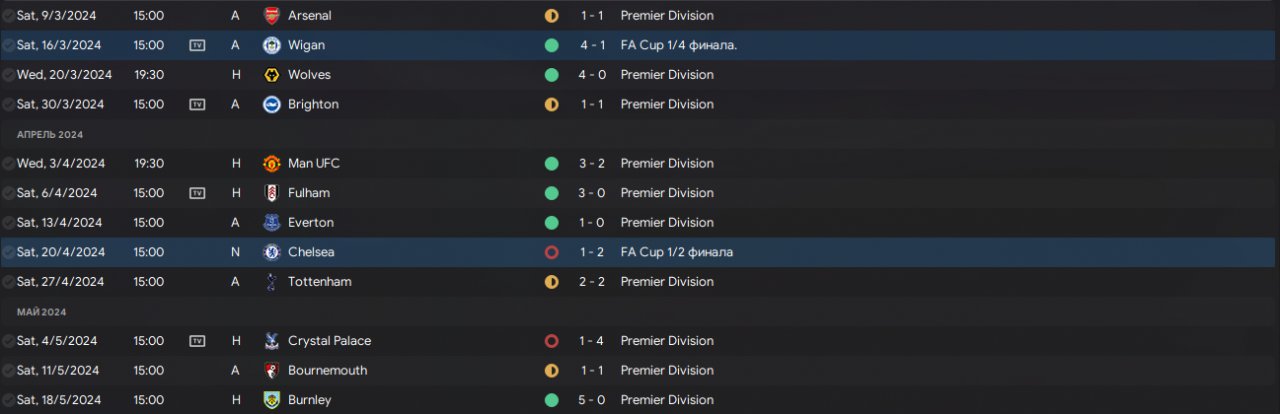
Task: Click the Arsenal club badge
Action: point(271,16)
